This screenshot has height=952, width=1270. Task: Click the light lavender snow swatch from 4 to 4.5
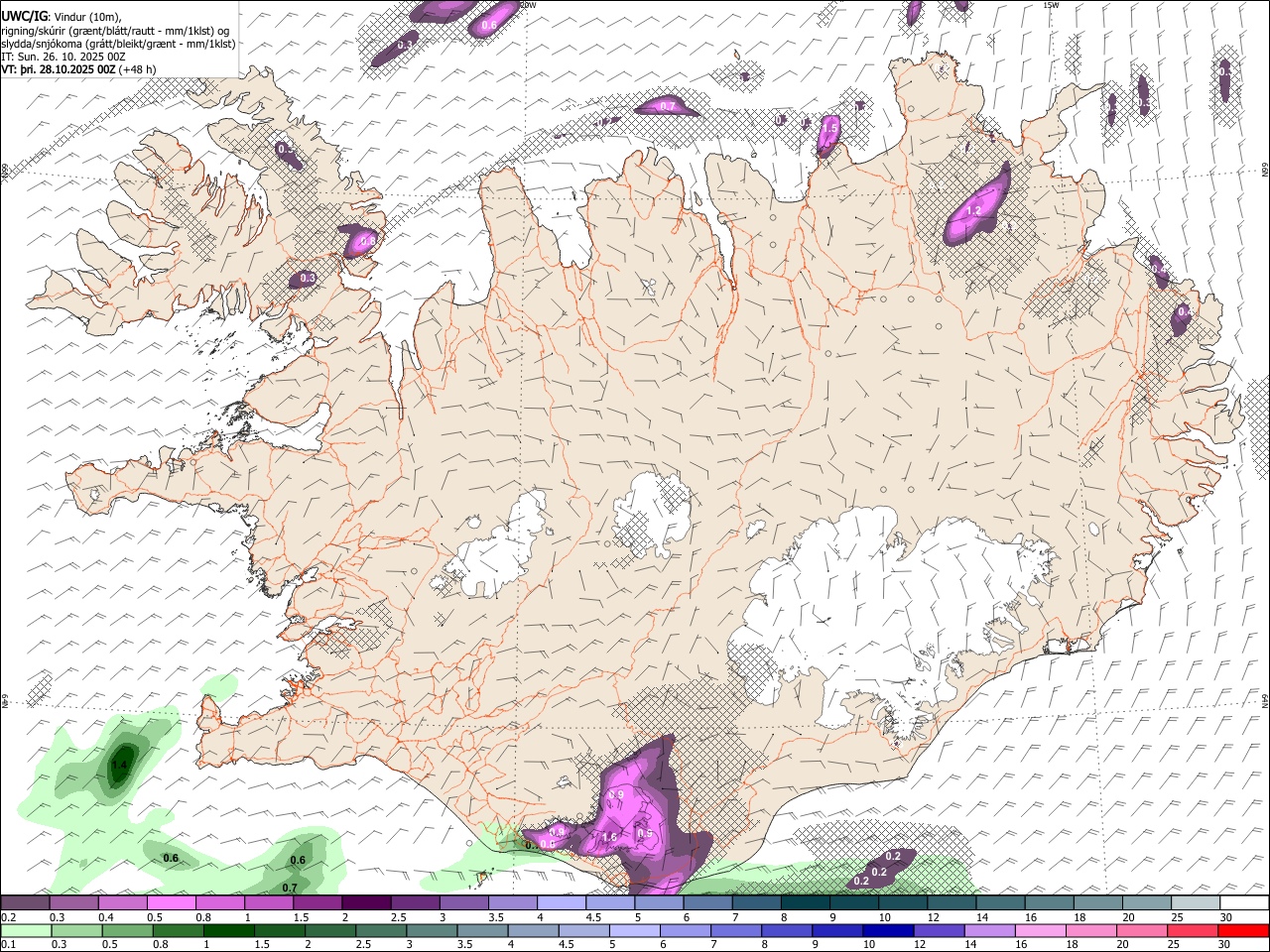pos(560,902)
